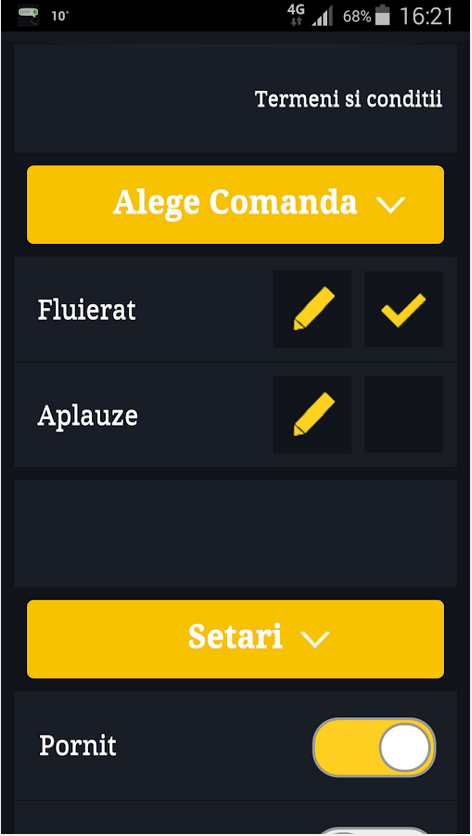The width and height of the screenshot is (472, 836).
Task: Check the empty box next to Aplauze
Action: point(403,414)
